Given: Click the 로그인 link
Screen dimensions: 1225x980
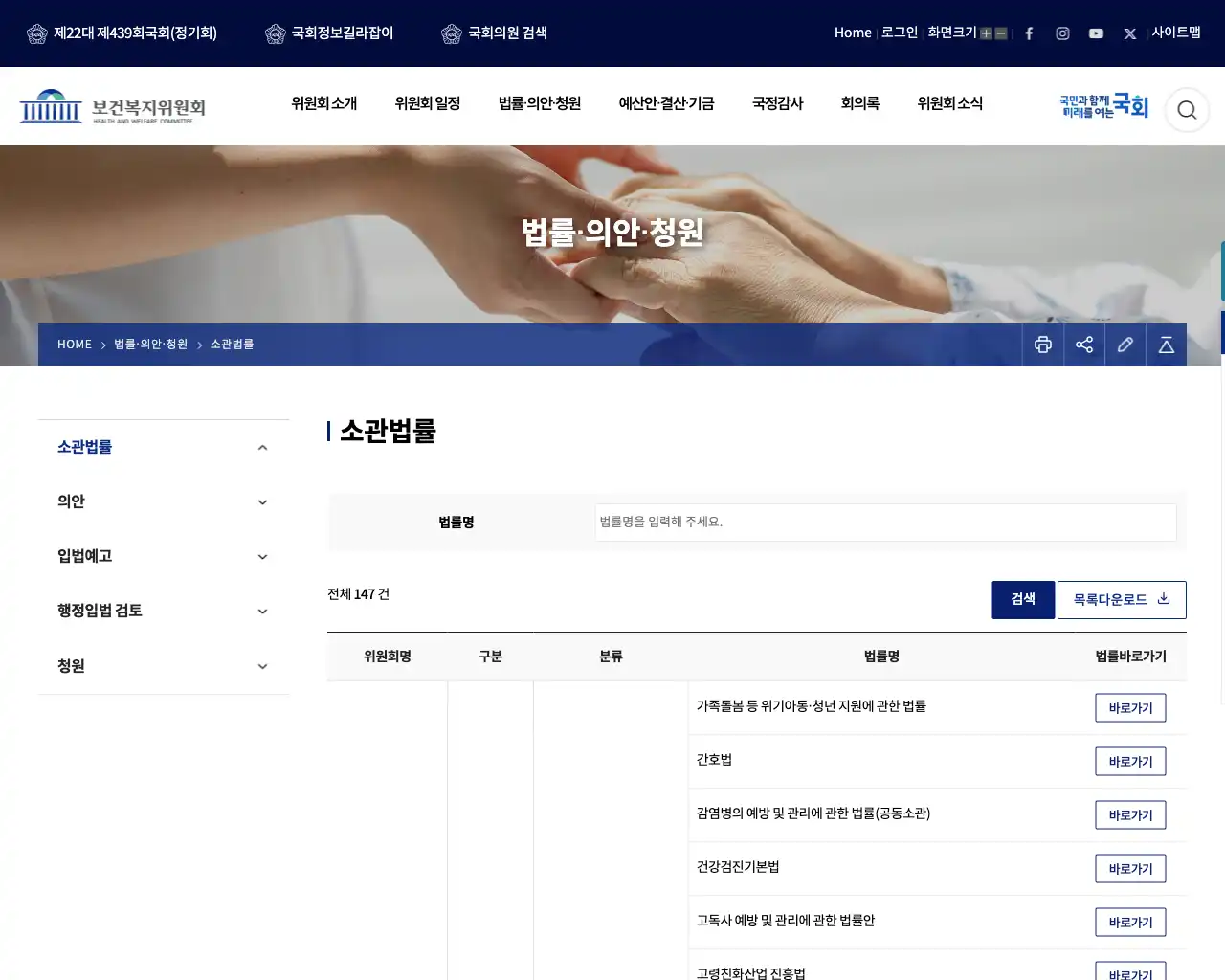Looking at the screenshot, I should click(x=900, y=33).
